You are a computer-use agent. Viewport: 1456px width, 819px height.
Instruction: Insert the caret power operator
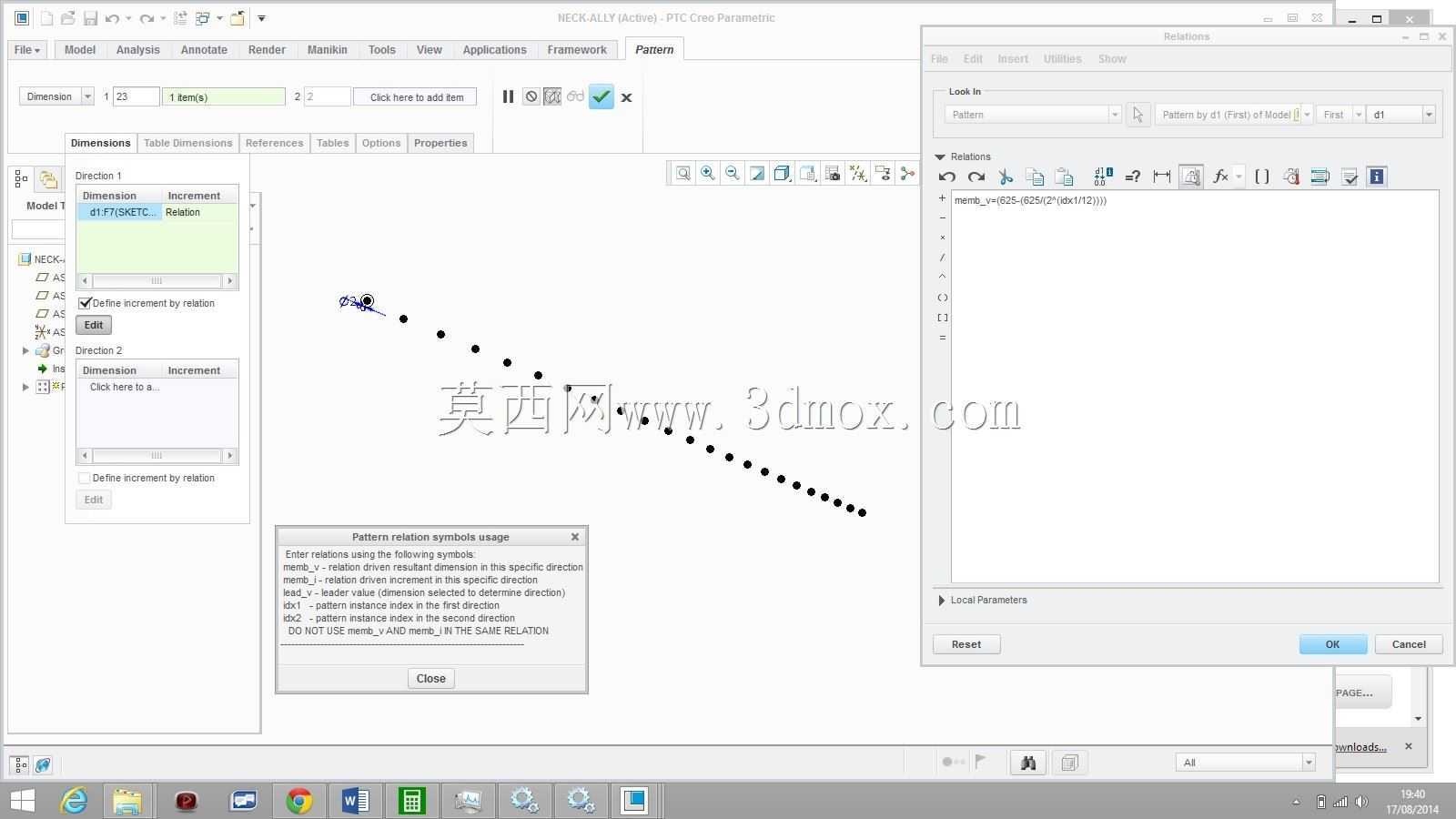[942, 277]
